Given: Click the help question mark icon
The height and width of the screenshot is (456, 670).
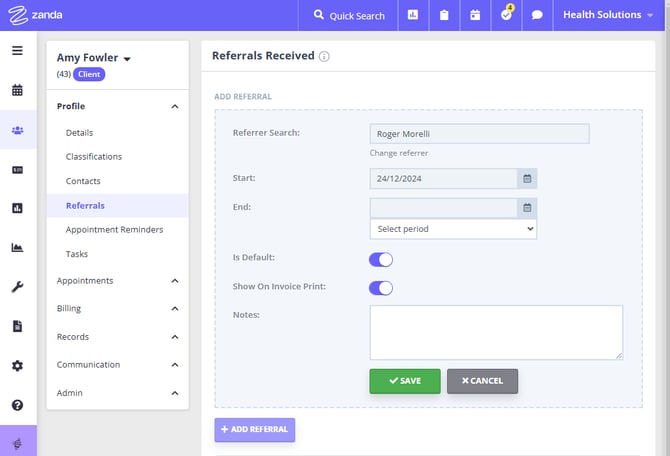Looking at the screenshot, I should pyautogui.click(x=17, y=405).
